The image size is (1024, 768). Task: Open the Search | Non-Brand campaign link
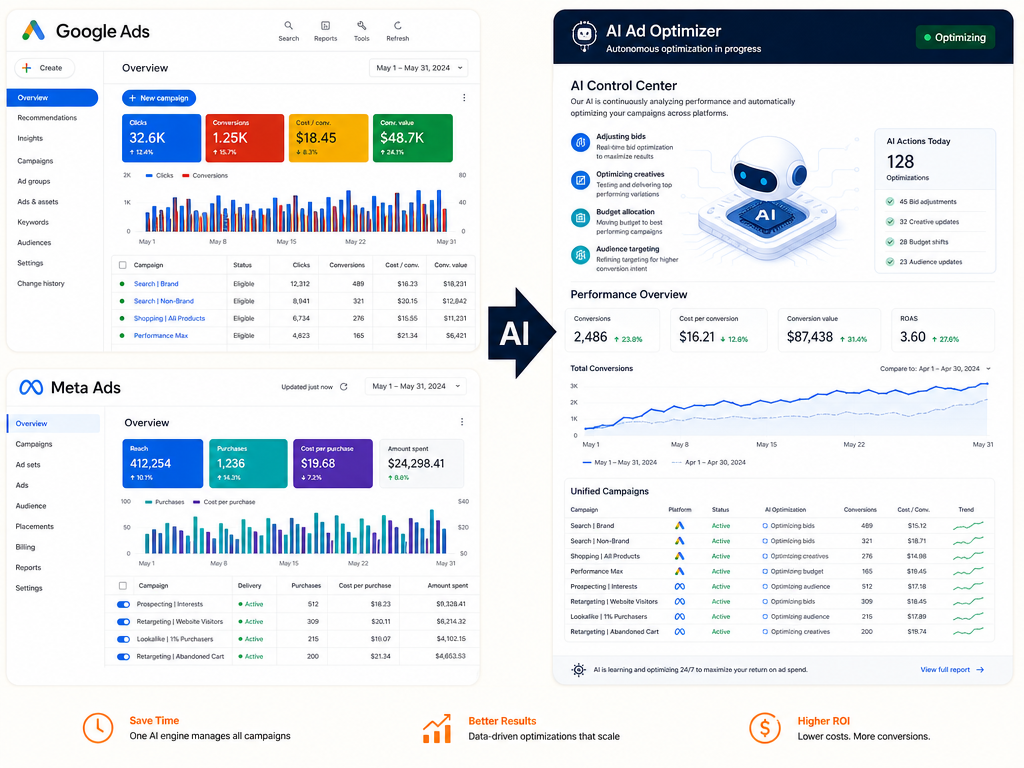164,301
